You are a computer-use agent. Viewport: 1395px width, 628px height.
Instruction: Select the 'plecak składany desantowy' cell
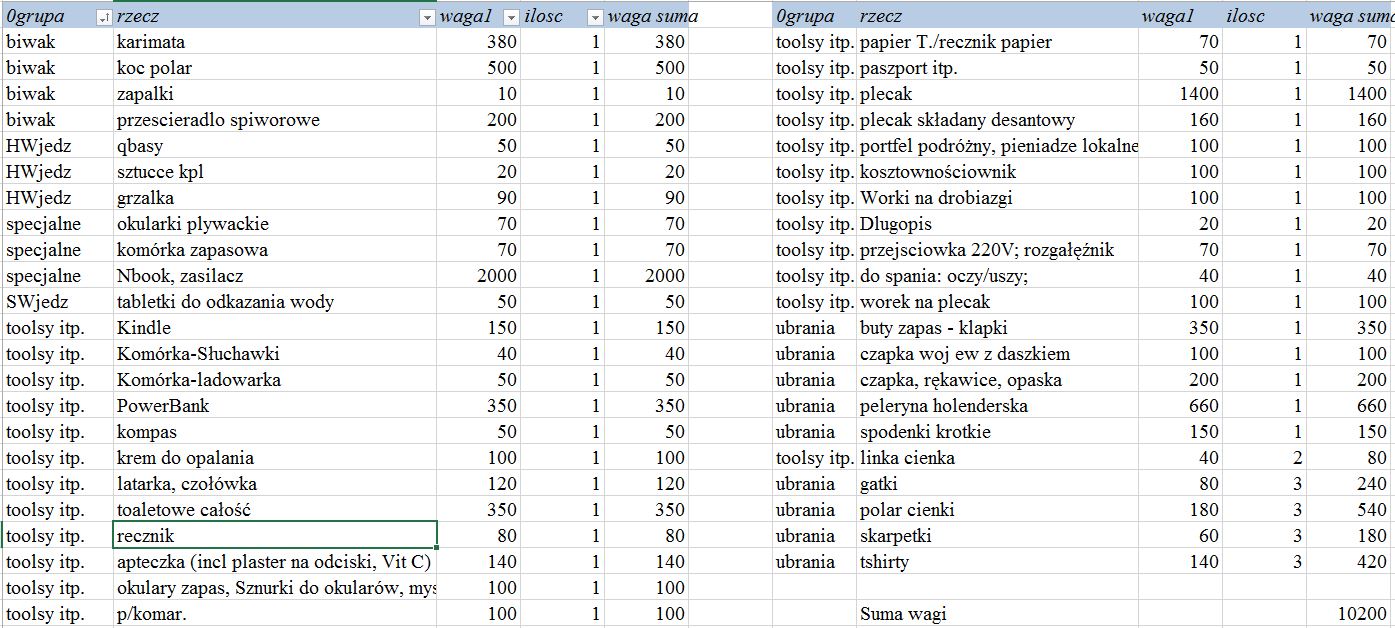(x=998, y=120)
